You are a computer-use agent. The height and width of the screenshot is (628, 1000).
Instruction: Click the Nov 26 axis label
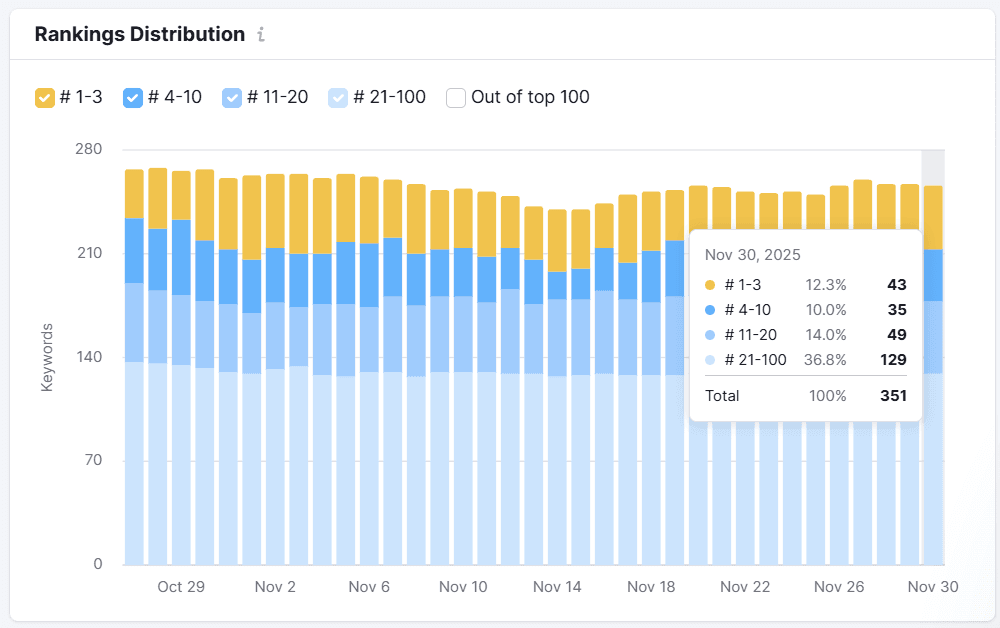[x=839, y=587]
